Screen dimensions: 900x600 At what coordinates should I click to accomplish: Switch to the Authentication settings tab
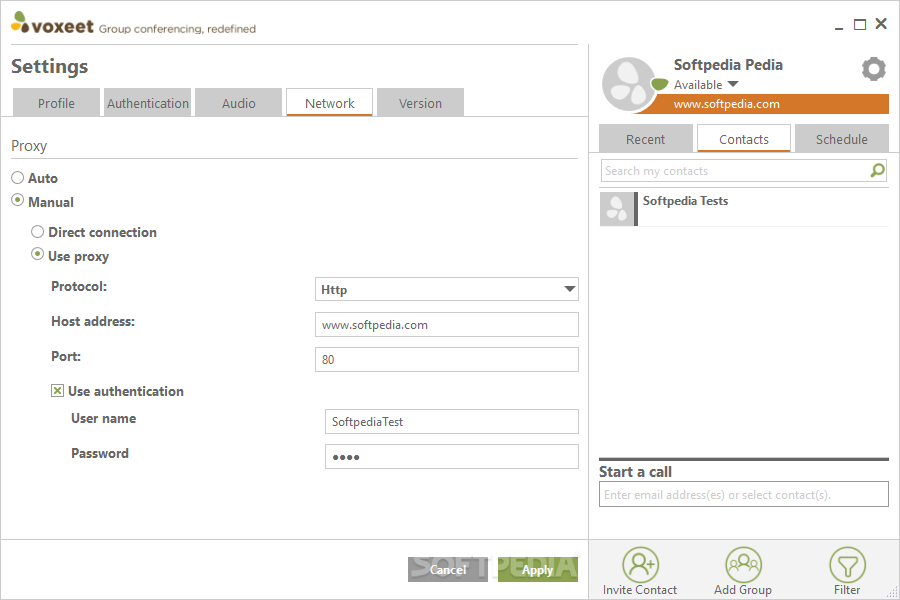(x=148, y=103)
